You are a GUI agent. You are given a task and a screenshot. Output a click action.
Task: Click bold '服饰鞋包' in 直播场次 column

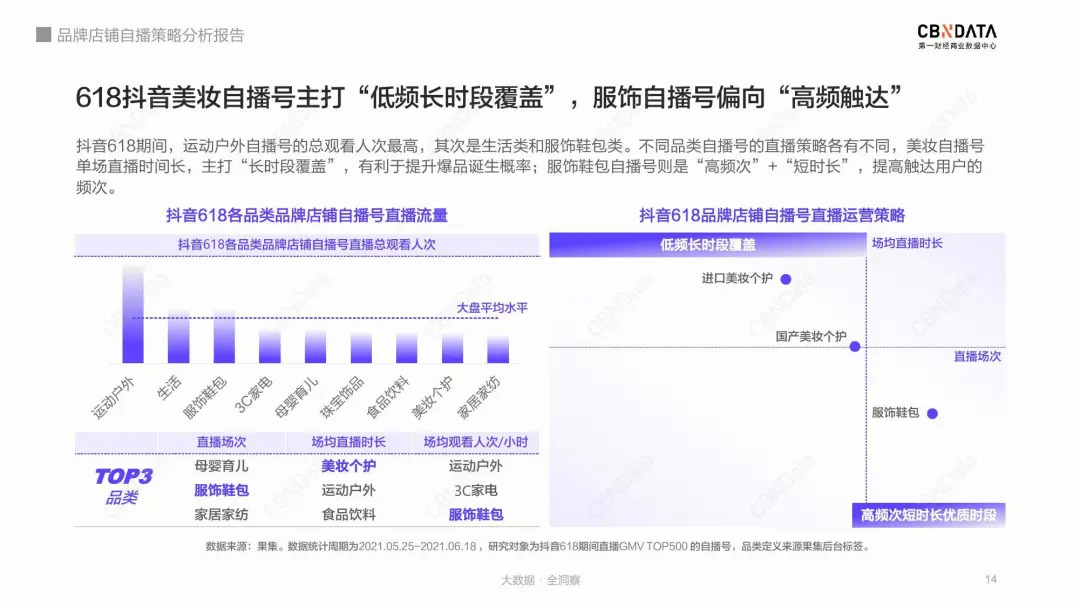(221, 491)
